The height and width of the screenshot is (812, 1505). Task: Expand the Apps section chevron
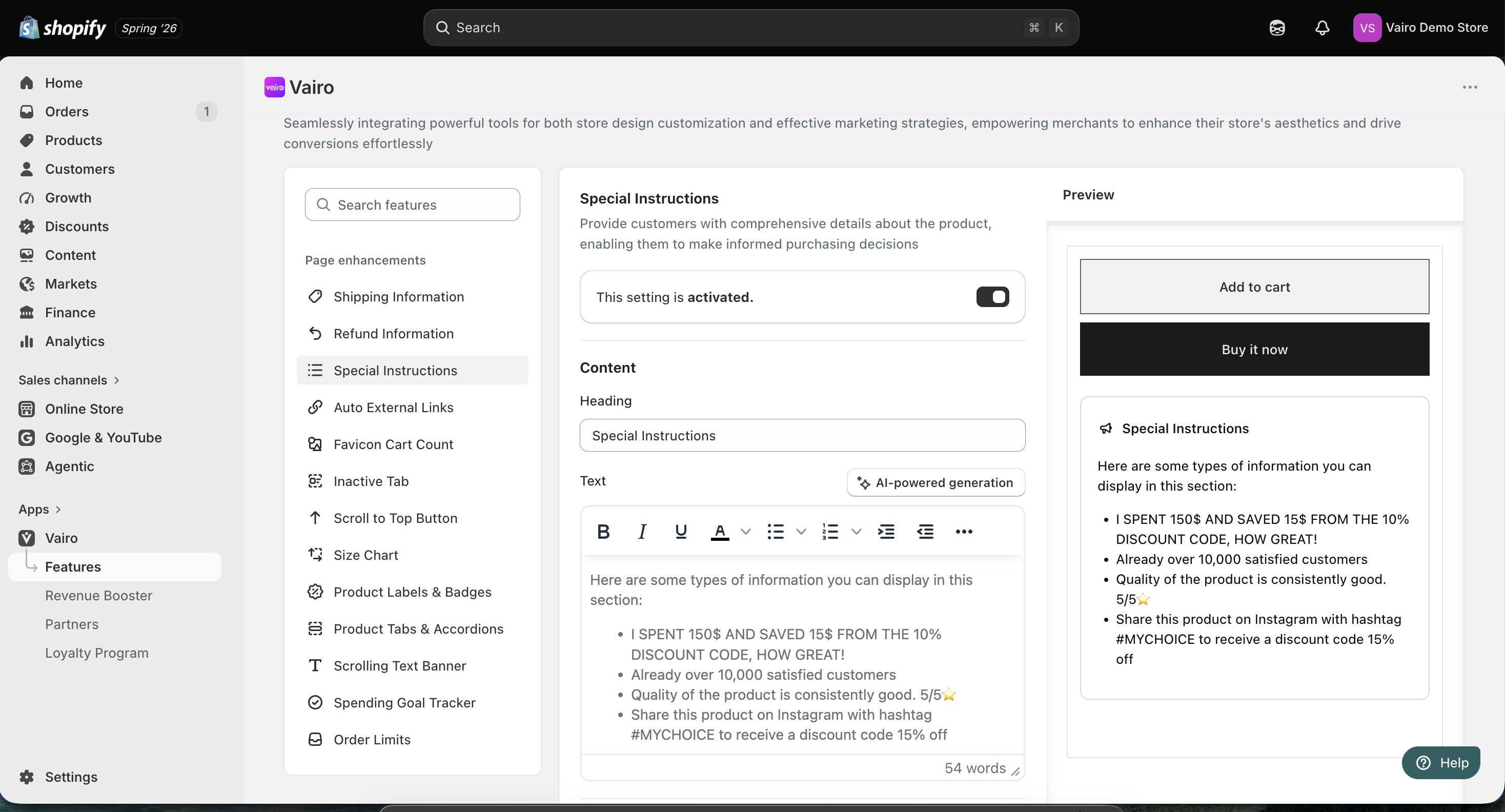(58, 509)
